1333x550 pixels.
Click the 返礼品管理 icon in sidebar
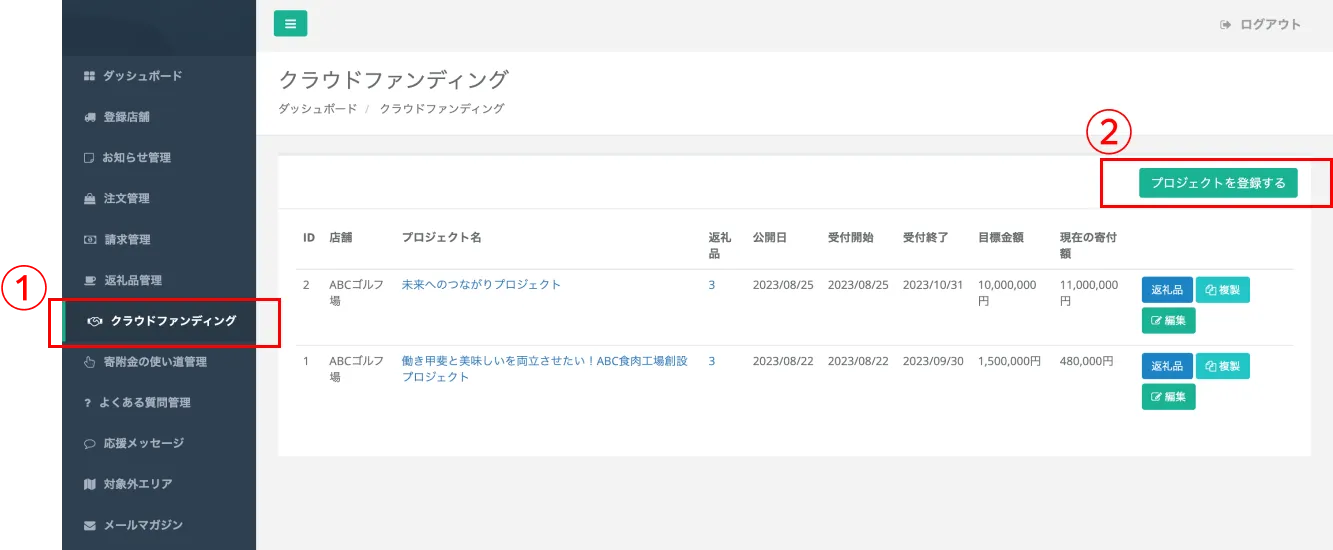[x=89, y=281]
